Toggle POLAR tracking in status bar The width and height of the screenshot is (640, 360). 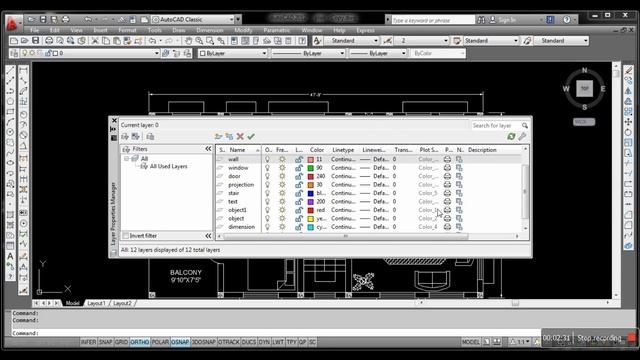[160, 342]
